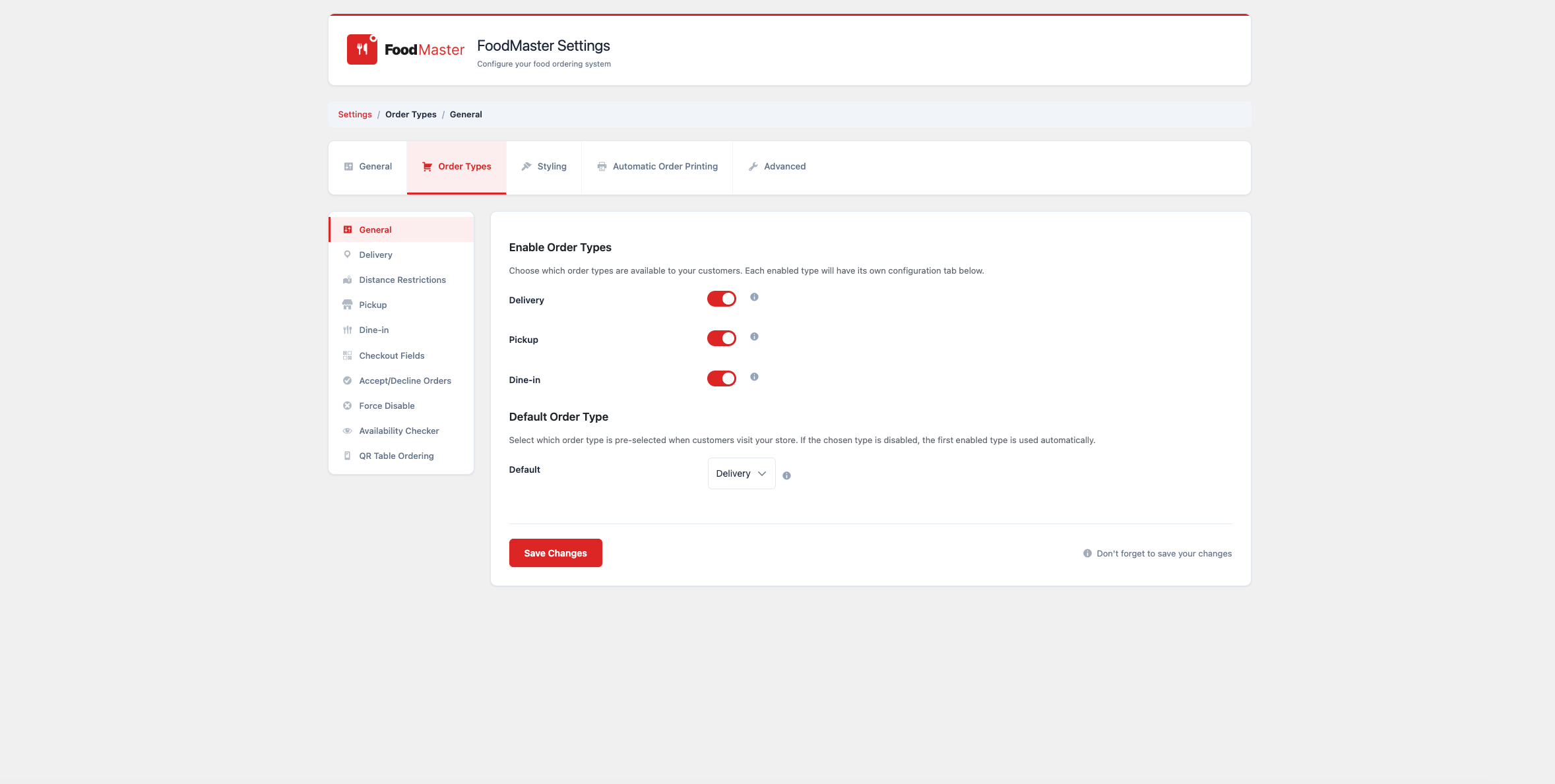Click the "Don't forget to save your changes" text

1164,553
